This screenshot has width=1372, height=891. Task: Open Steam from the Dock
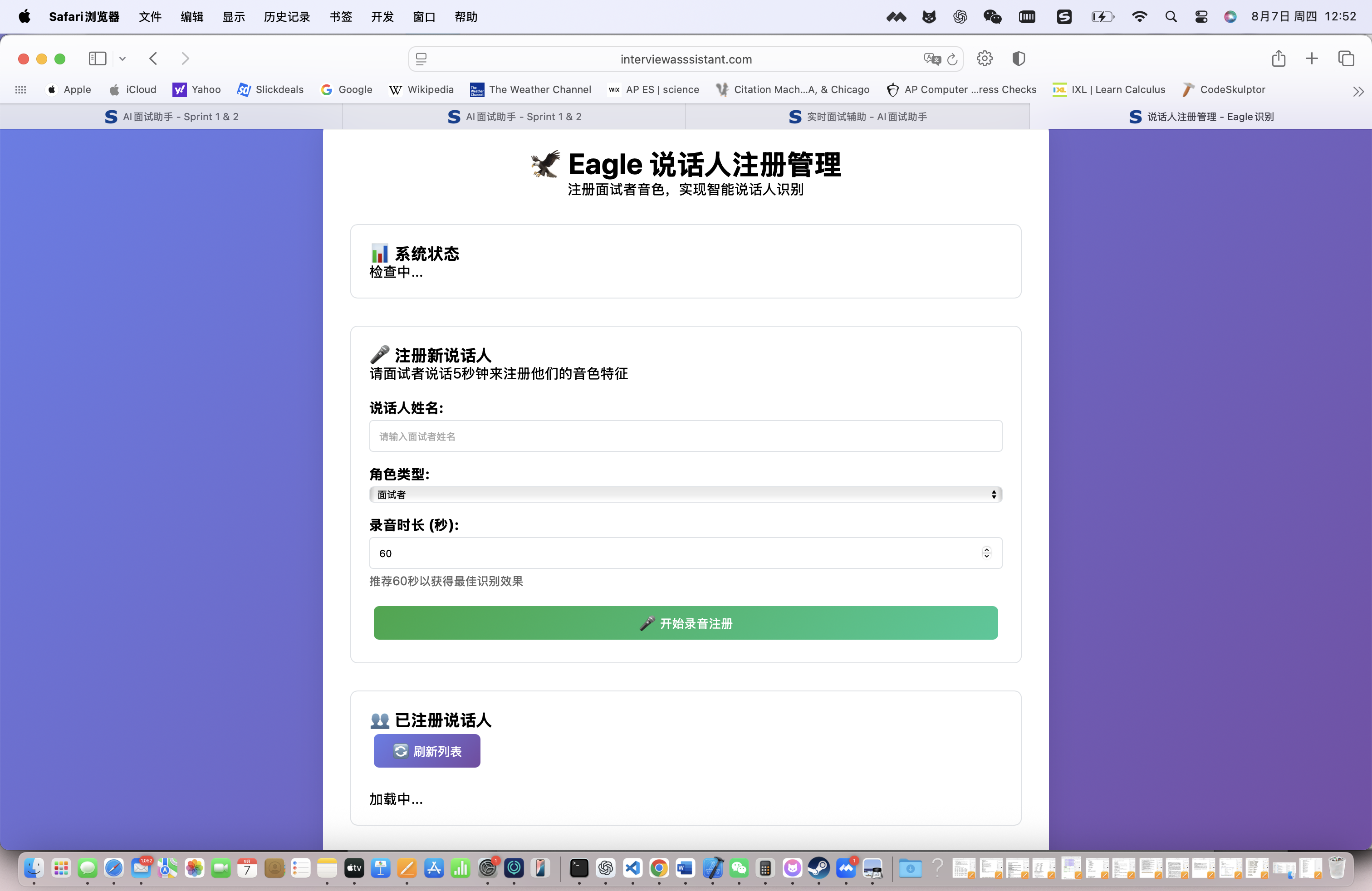tap(818, 868)
